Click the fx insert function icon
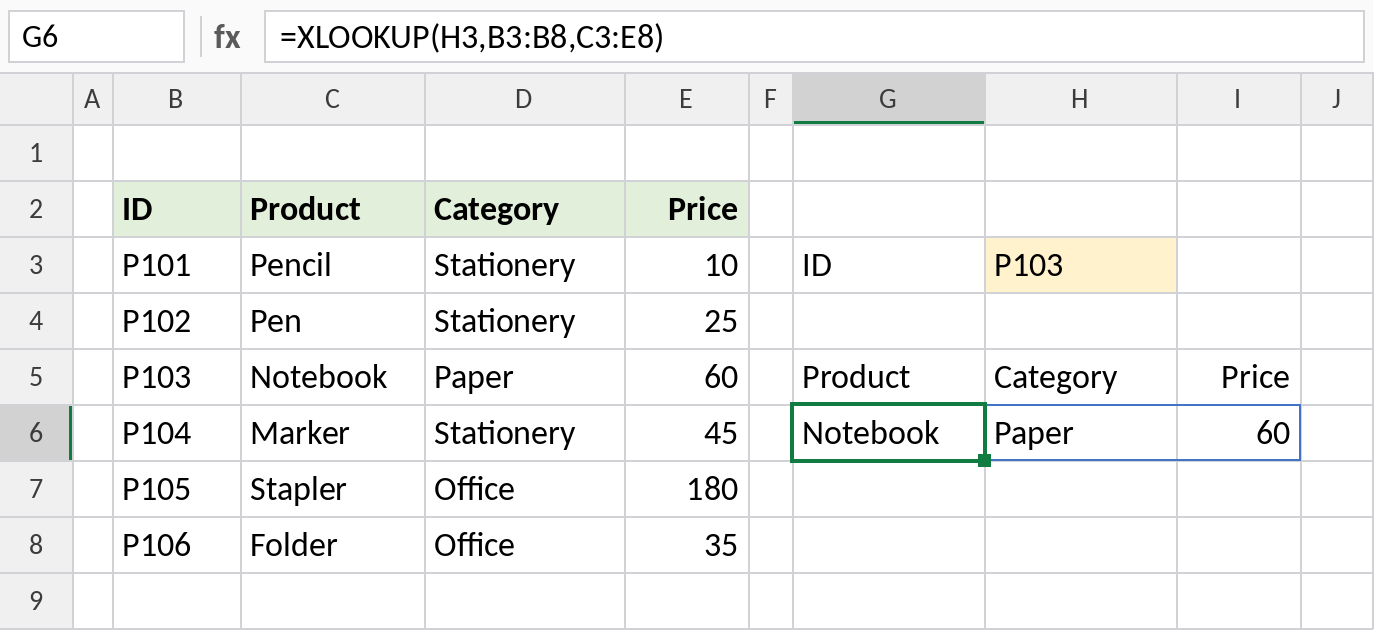This screenshot has height=630, width=1374. (x=227, y=38)
